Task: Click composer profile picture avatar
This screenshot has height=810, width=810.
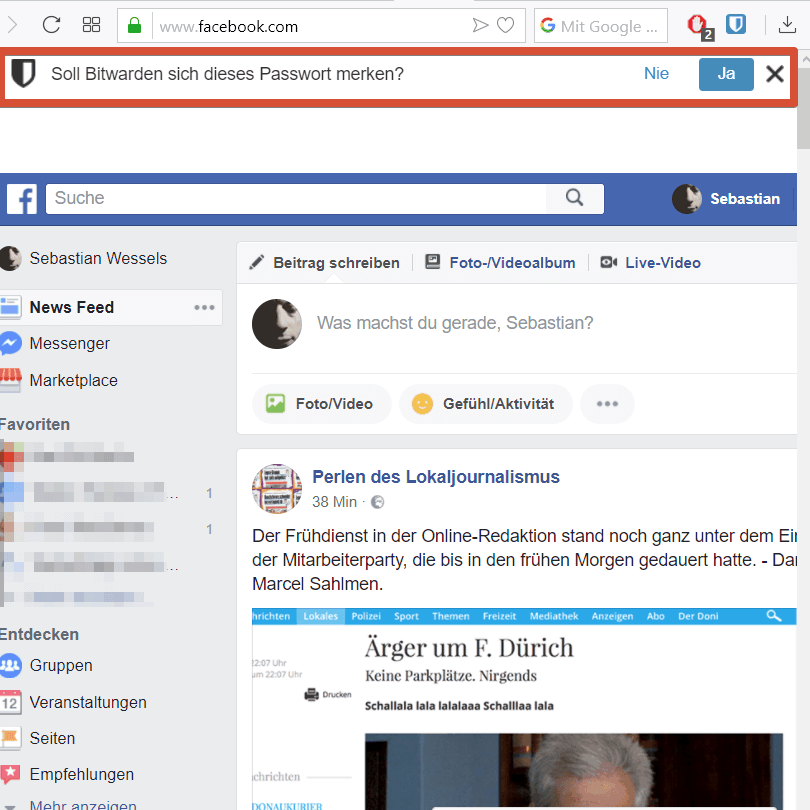Action: click(x=277, y=324)
